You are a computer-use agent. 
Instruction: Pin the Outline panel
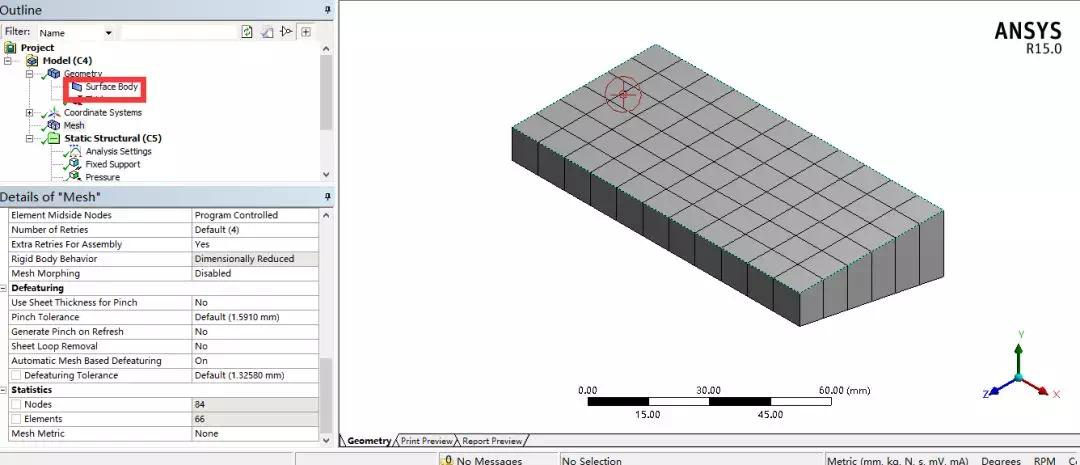[327, 9]
